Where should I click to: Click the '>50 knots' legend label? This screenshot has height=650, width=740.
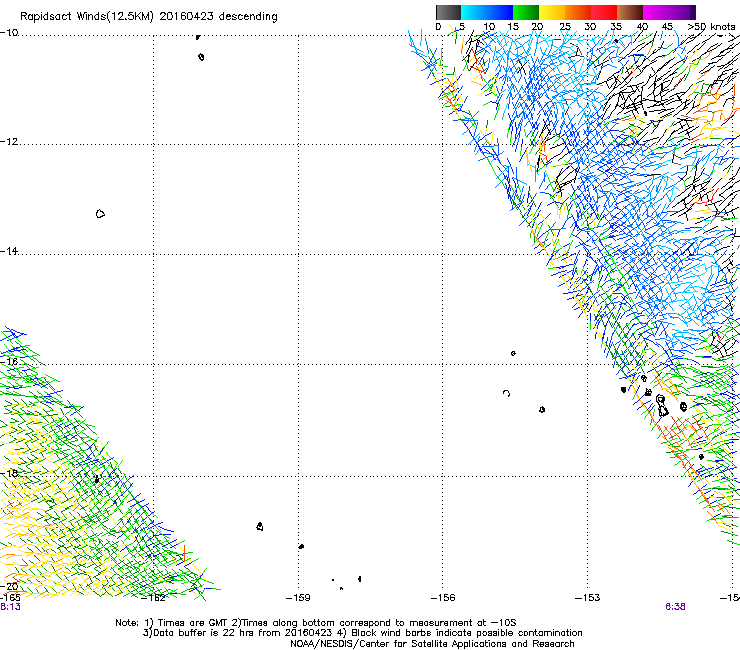coord(711,27)
